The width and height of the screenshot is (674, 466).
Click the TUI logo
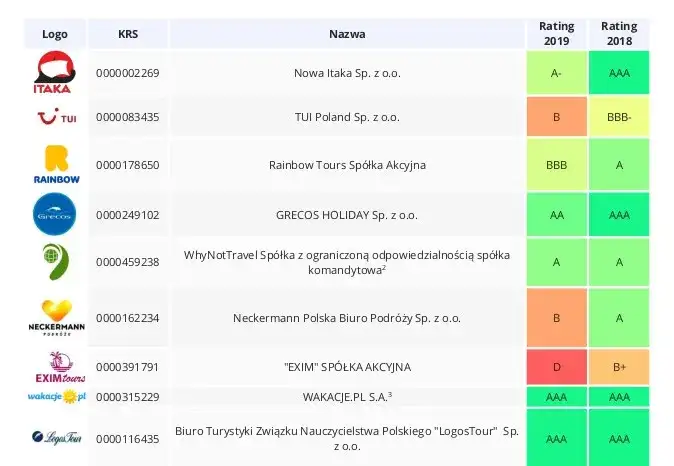point(54,118)
